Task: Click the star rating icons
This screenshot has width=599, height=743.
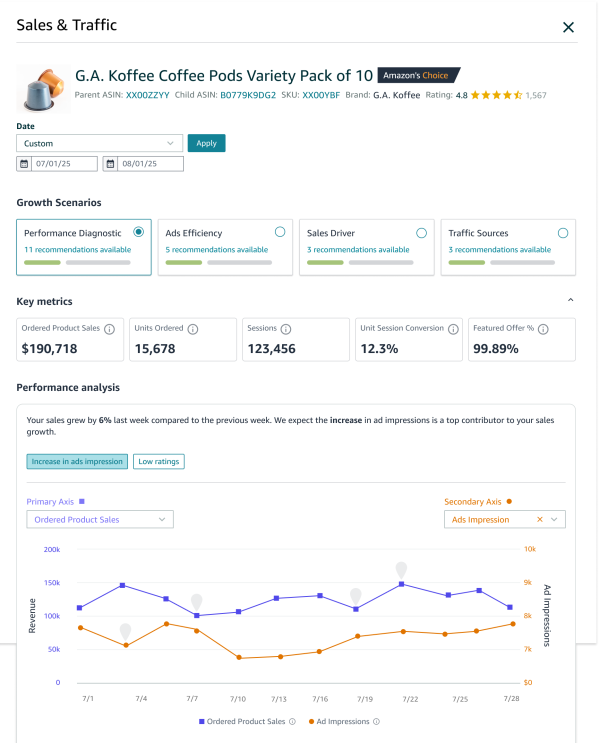Action: 496,95
